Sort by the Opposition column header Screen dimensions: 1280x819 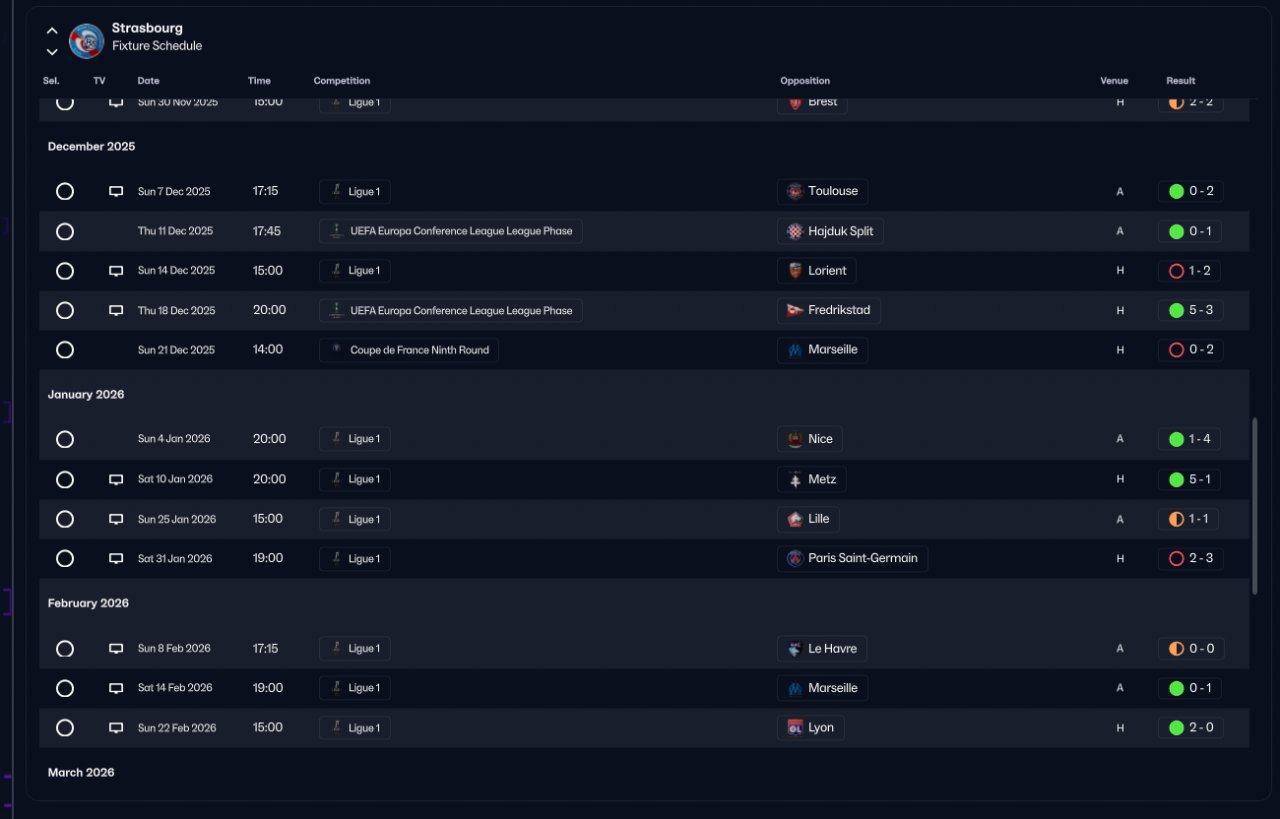click(805, 81)
